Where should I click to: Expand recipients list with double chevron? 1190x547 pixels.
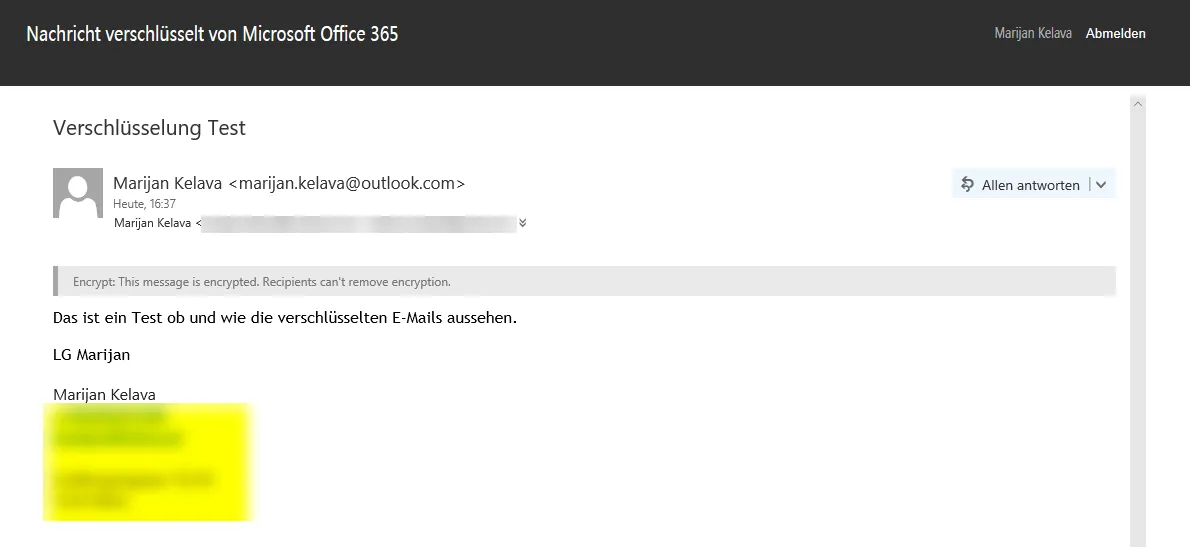(x=522, y=223)
